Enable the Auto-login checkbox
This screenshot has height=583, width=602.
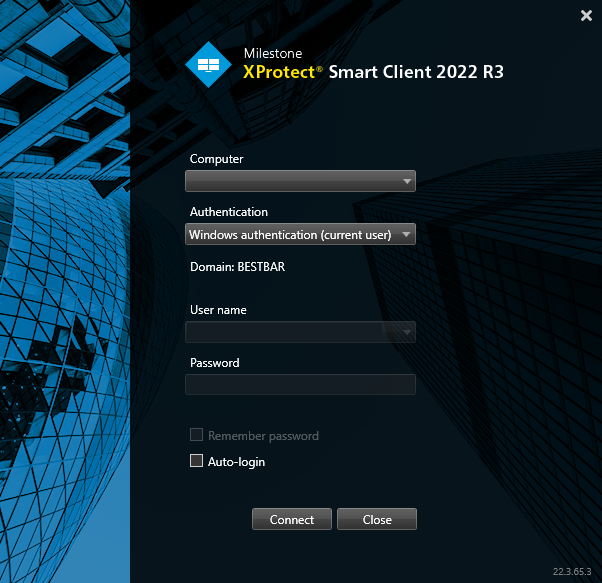[197, 461]
